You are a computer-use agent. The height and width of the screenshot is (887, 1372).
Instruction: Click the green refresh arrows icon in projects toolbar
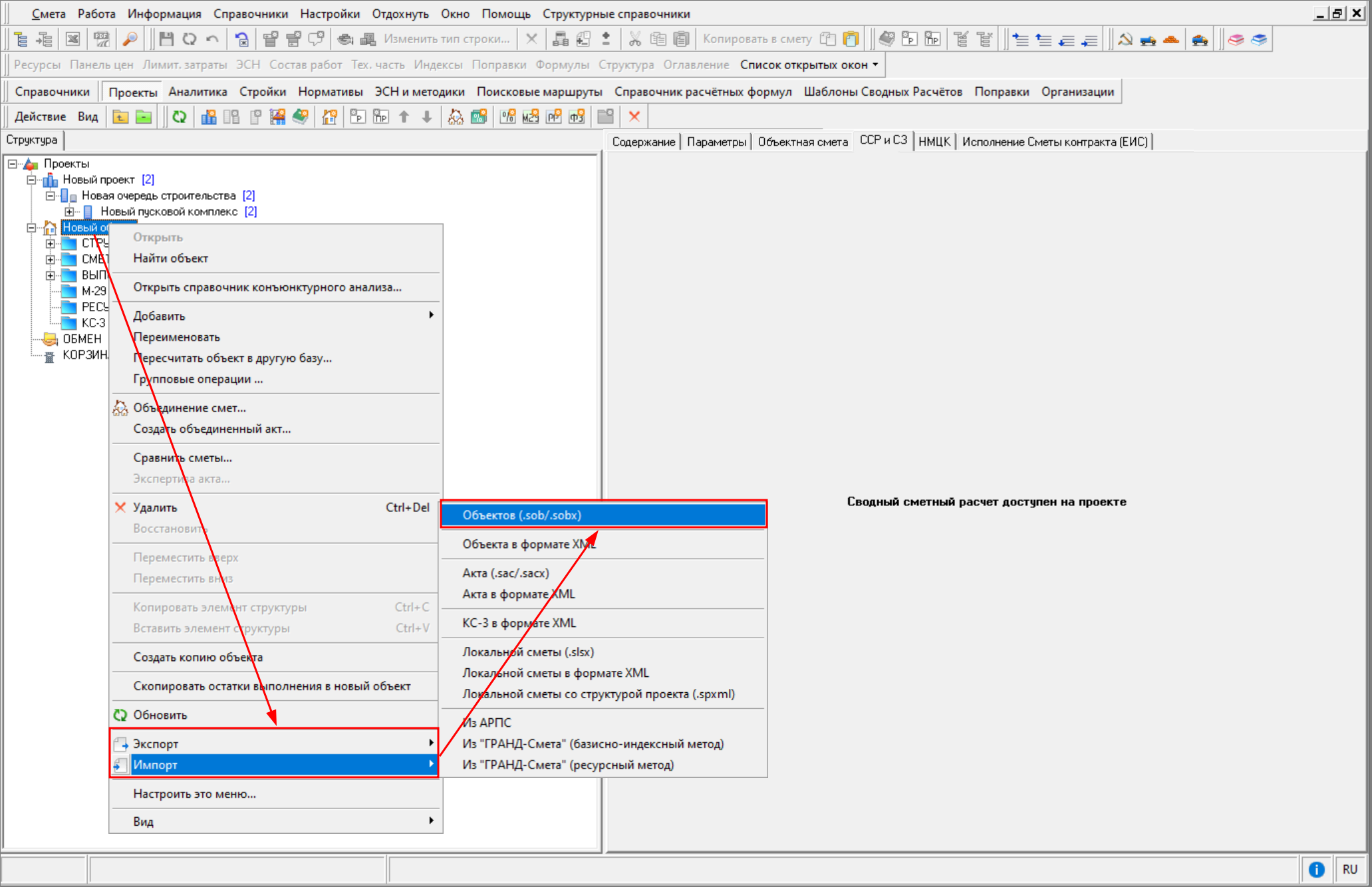179,117
